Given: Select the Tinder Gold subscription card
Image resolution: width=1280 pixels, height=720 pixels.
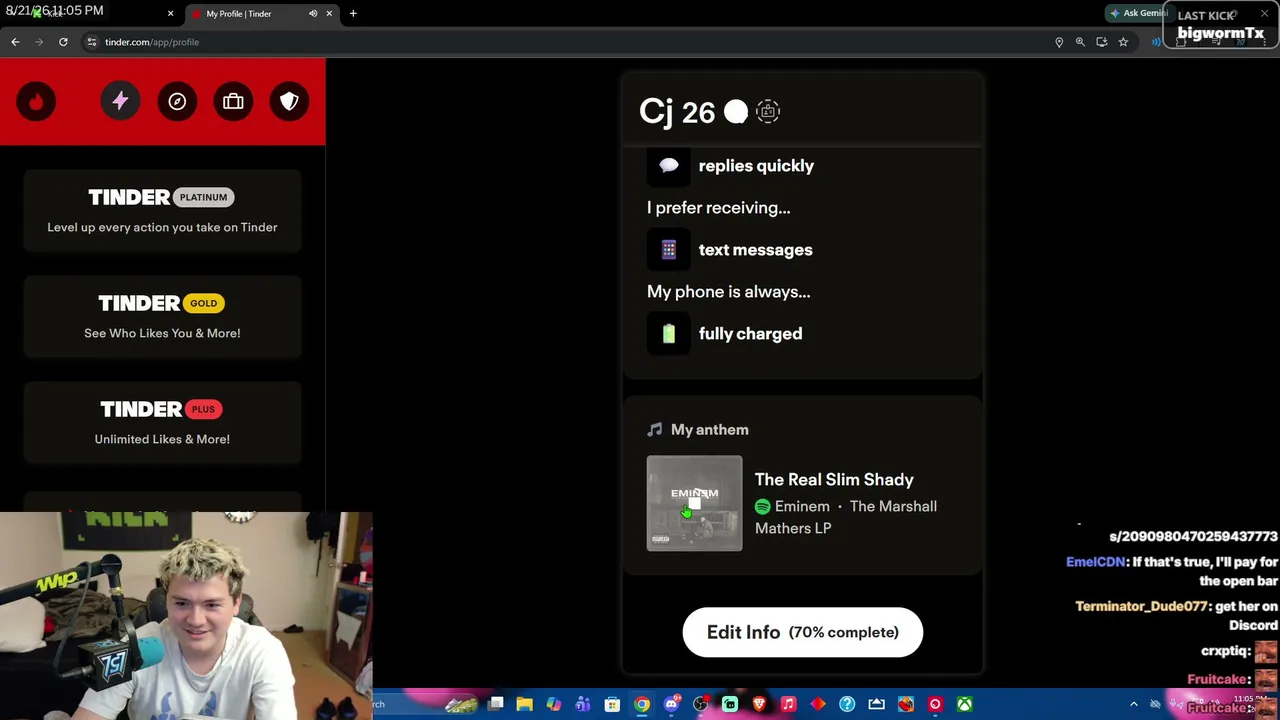Looking at the screenshot, I should tap(162, 317).
